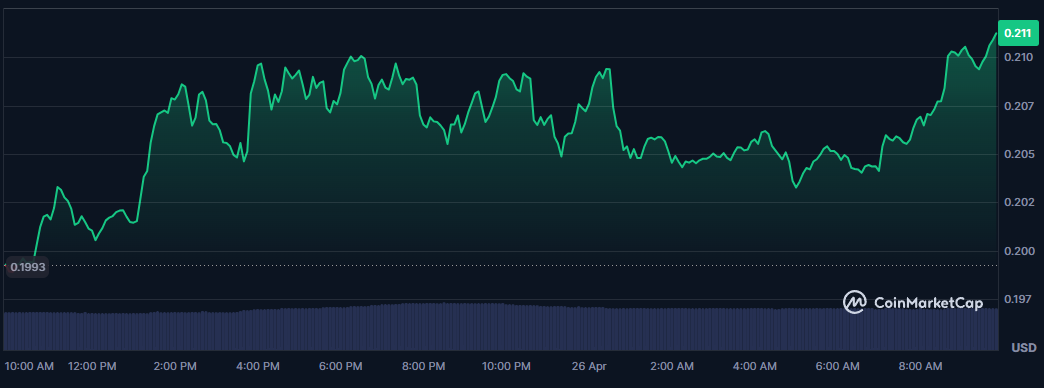1044x388 pixels.
Task: Click the 10:00 AM time label
Action: pyautogui.click(x=29, y=367)
